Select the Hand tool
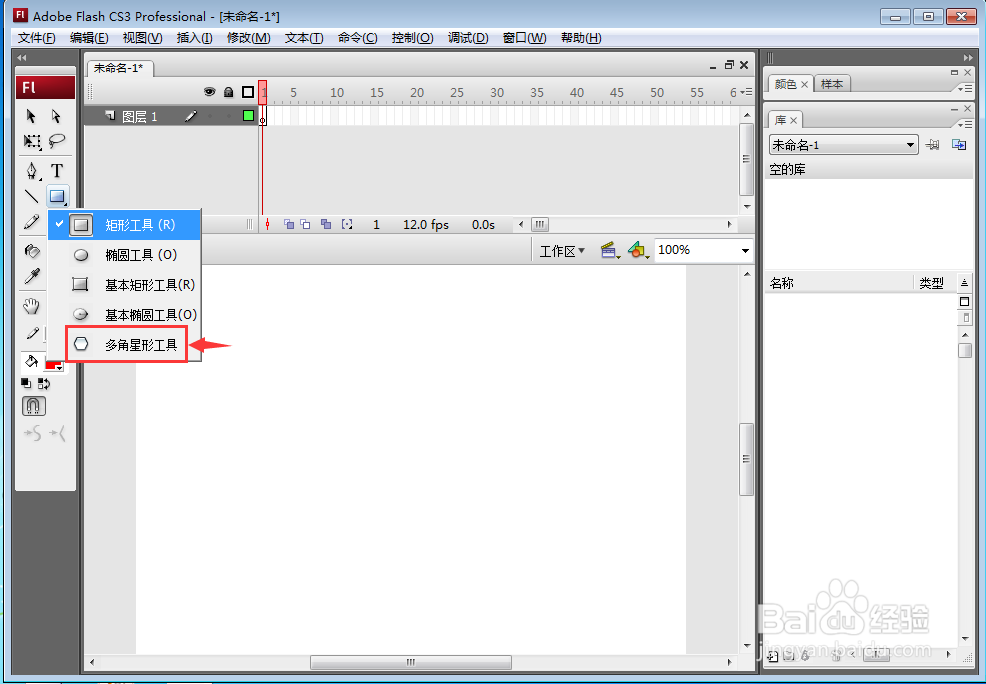The image size is (986, 684). tap(31, 306)
